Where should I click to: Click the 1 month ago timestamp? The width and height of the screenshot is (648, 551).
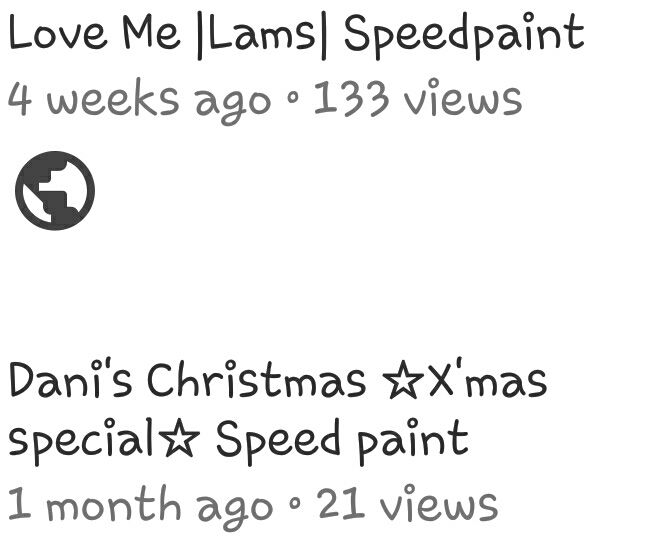pyautogui.click(x=140, y=508)
